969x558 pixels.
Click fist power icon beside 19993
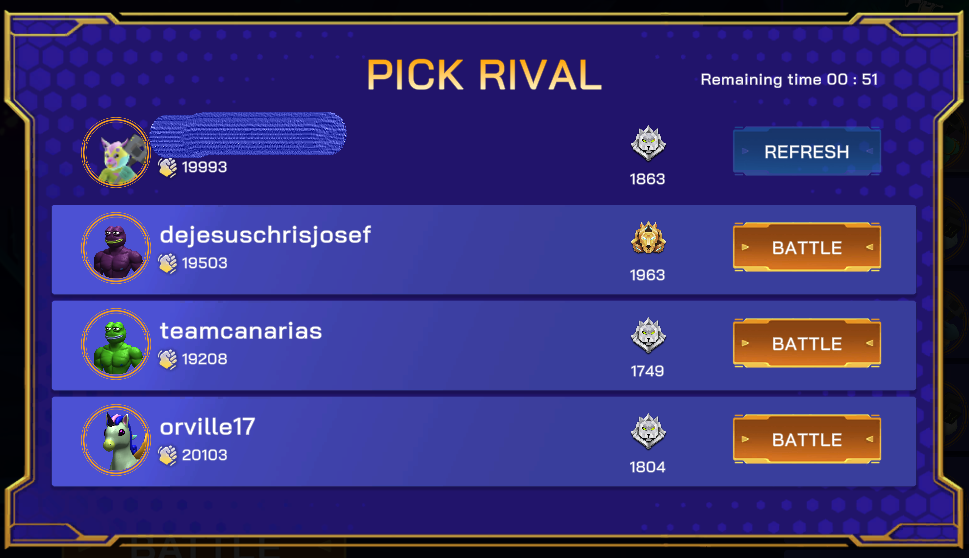(x=168, y=167)
